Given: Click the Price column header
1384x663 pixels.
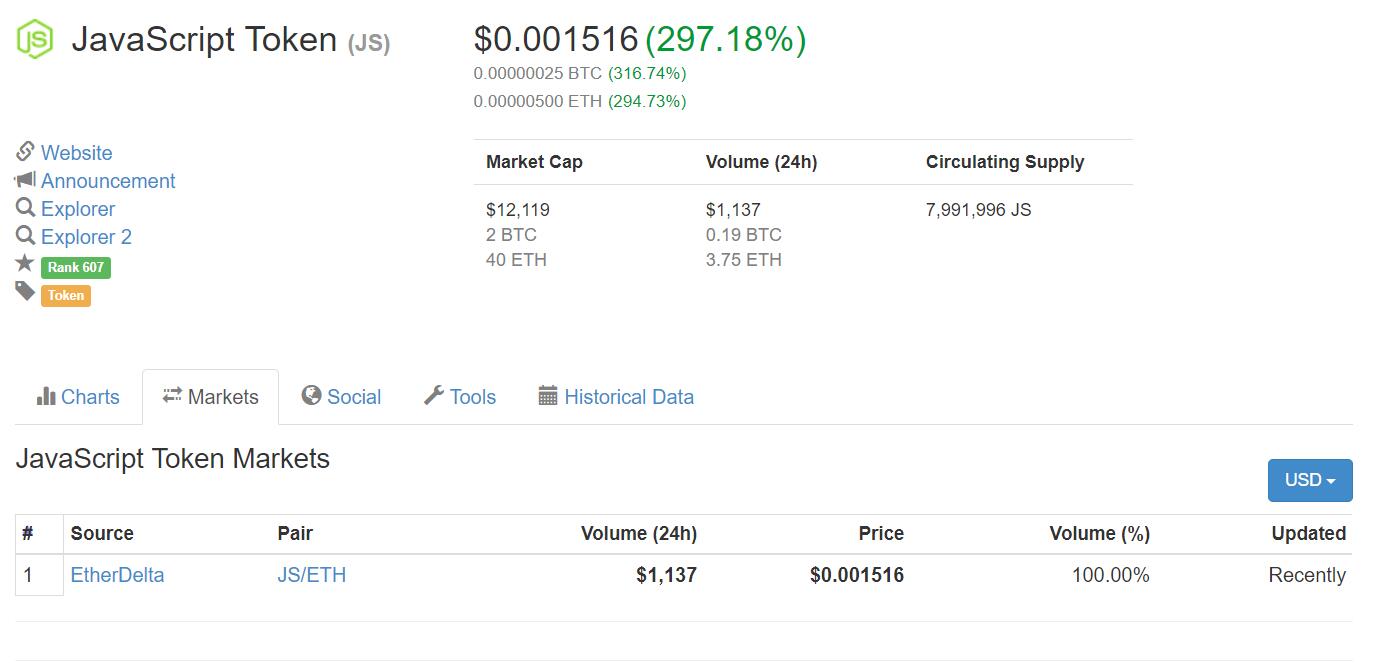Looking at the screenshot, I should pos(880,533).
